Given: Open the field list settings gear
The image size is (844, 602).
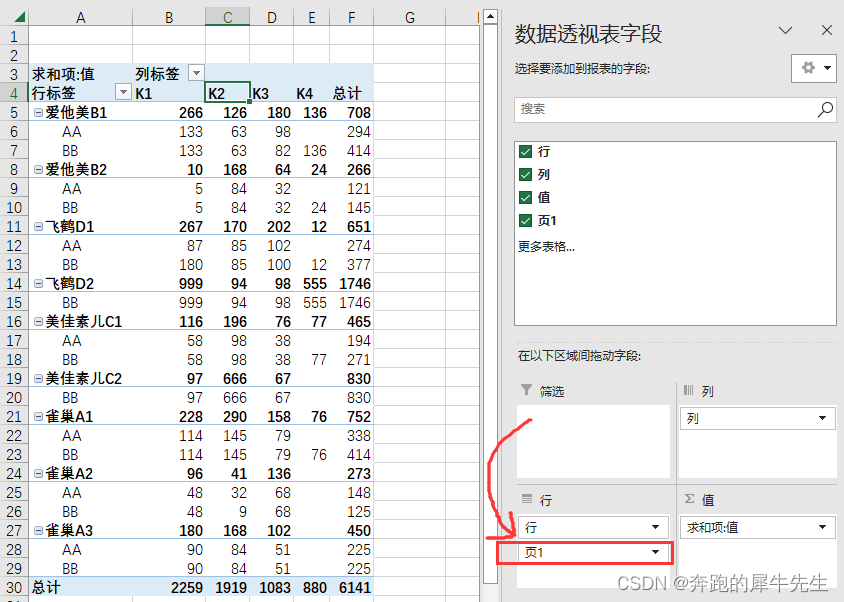Looking at the screenshot, I should point(814,68).
